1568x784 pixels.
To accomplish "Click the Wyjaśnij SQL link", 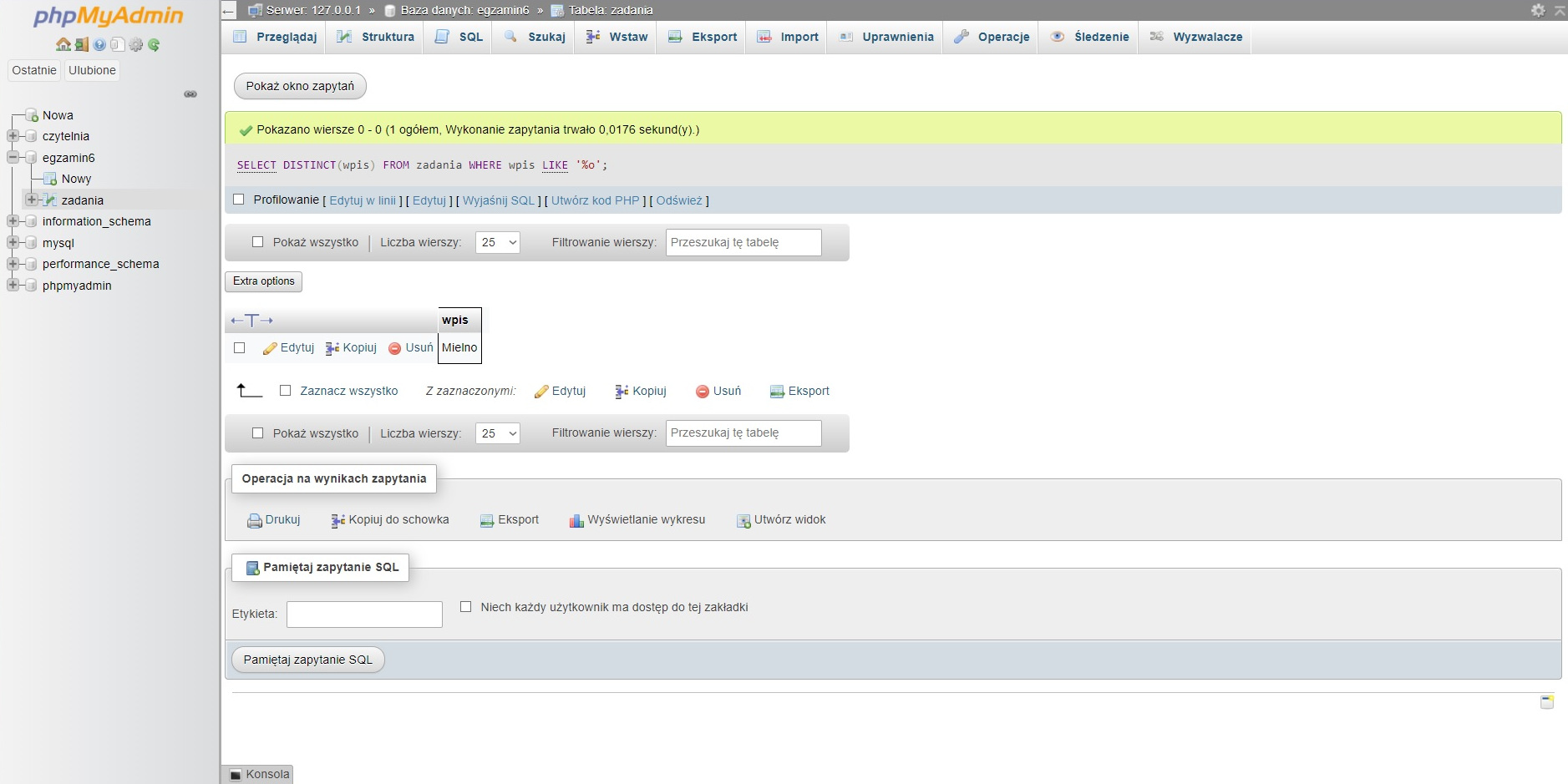I will point(498,200).
